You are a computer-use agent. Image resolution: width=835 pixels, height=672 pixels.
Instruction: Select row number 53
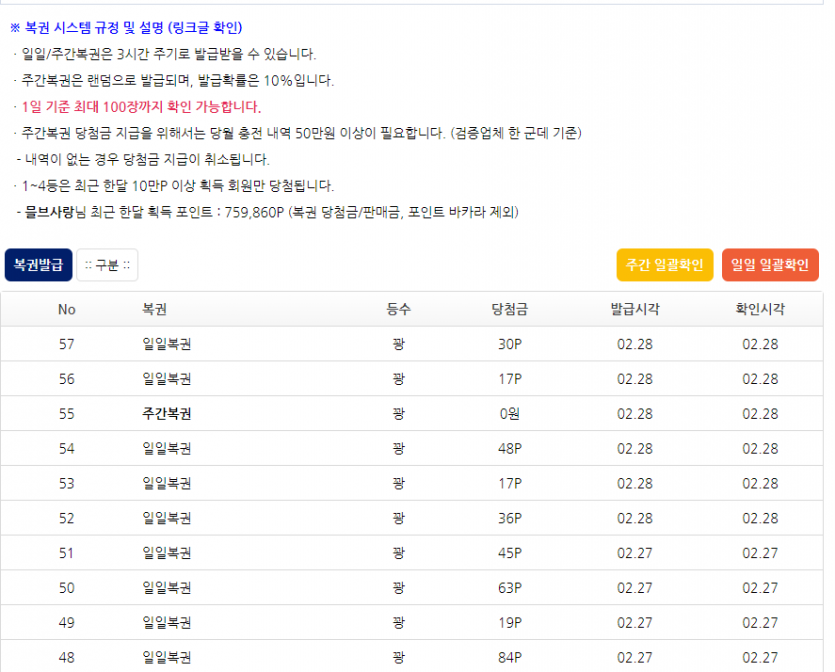pyautogui.click(x=67, y=483)
